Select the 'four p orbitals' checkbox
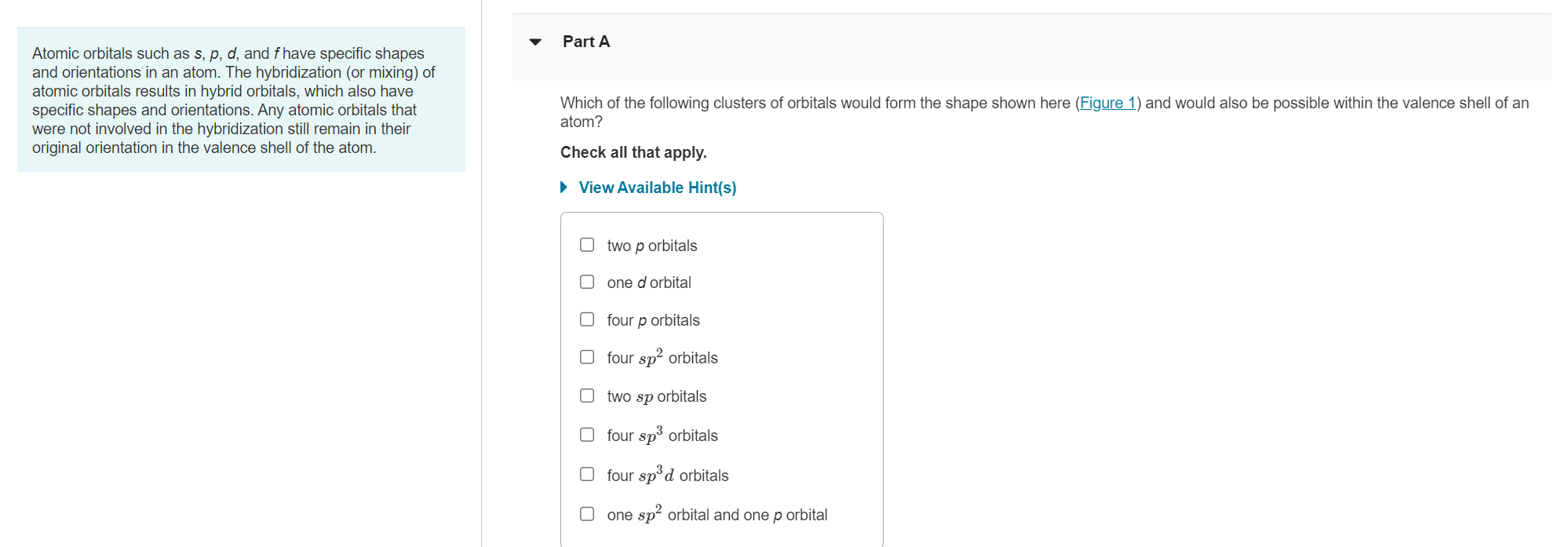This screenshot has height=547, width=1568. point(587,319)
